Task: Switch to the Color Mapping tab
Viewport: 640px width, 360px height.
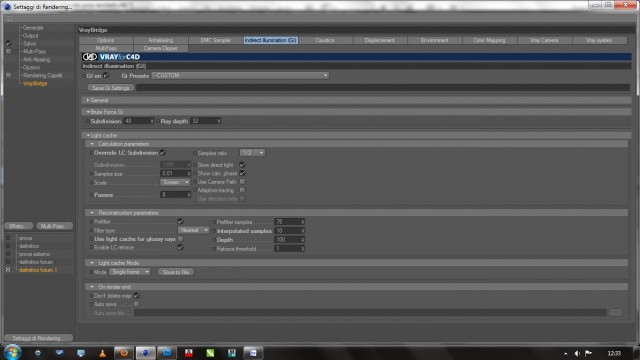Action: pyautogui.click(x=489, y=40)
